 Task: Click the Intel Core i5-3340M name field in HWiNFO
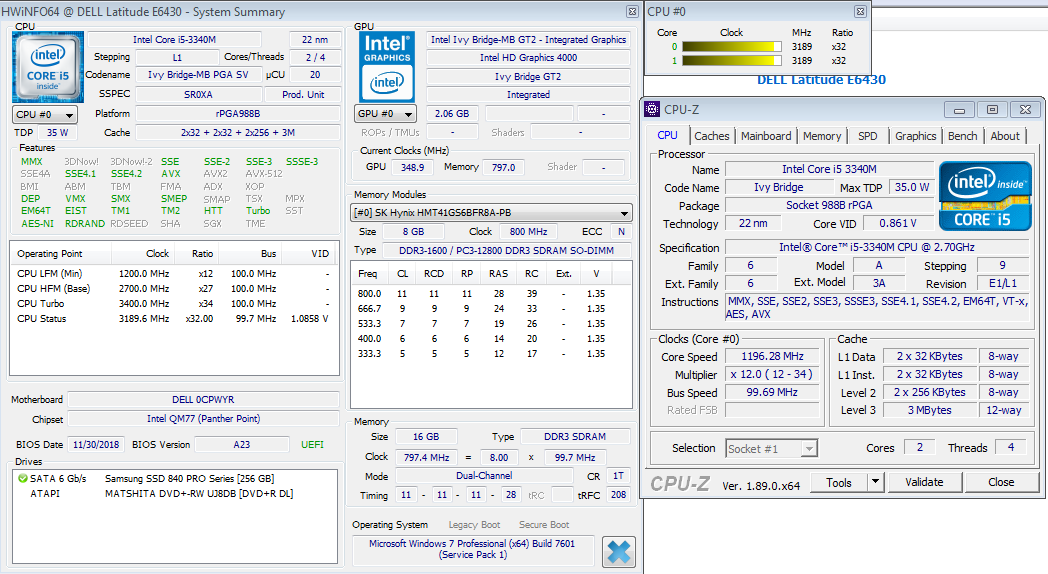point(174,39)
